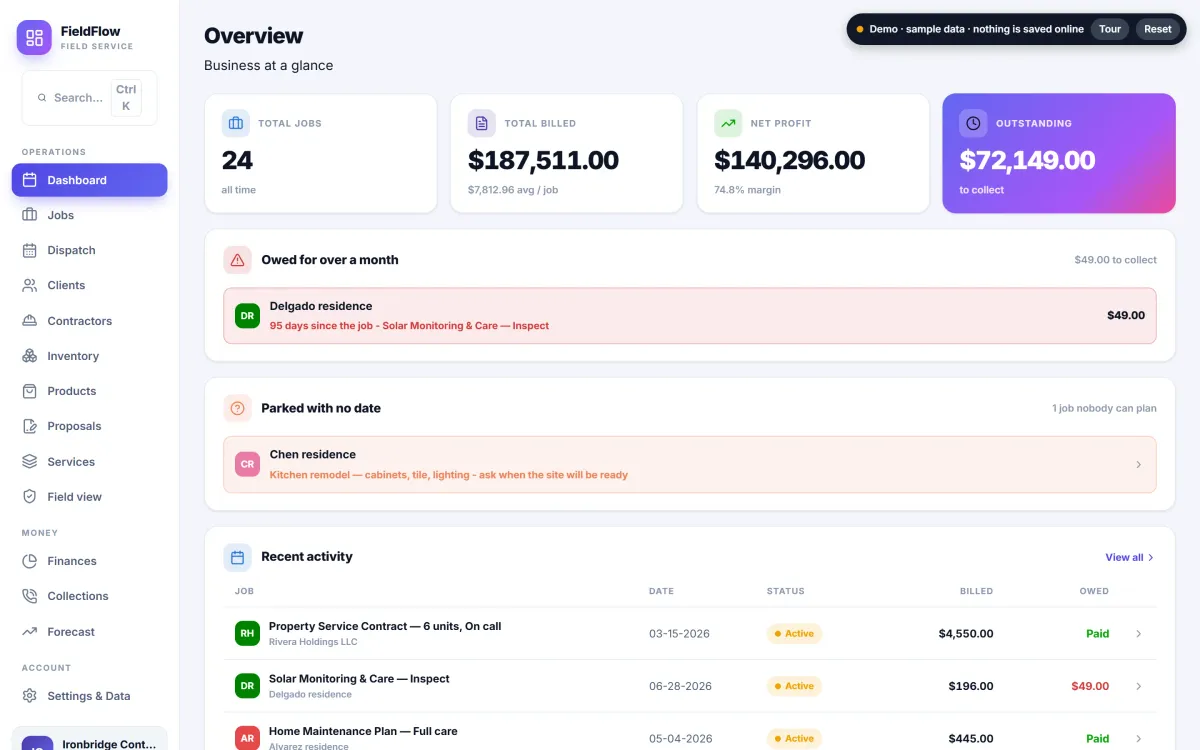This screenshot has width=1200, height=750.
Task: Click the CR avatar for Chen residence
Action: (247, 464)
